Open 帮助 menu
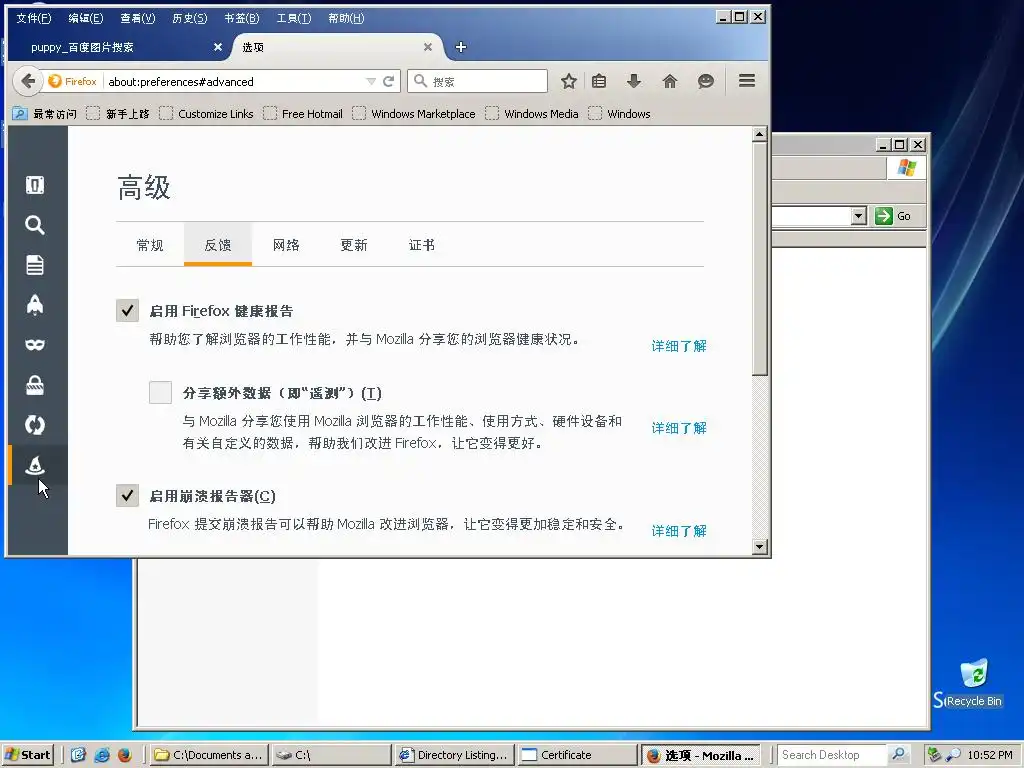This screenshot has height=768, width=1024. pyautogui.click(x=346, y=18)
